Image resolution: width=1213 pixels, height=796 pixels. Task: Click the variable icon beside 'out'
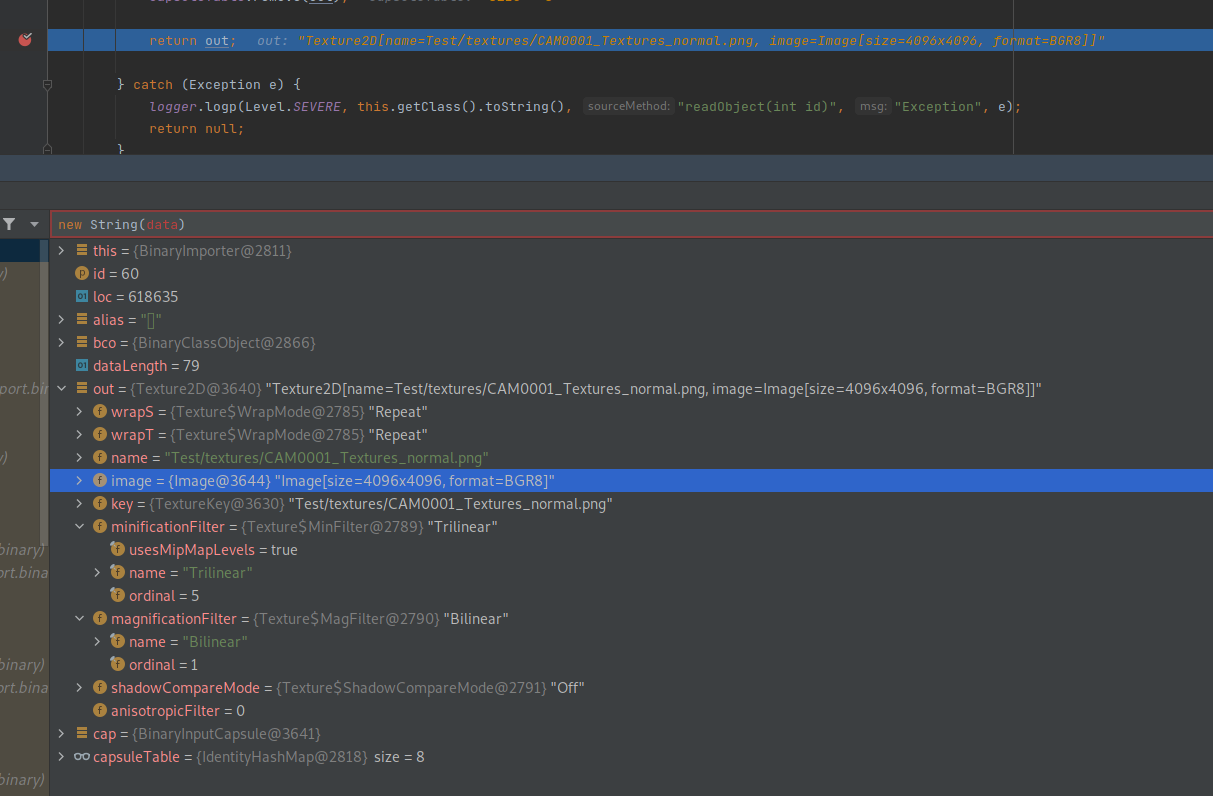81,389
